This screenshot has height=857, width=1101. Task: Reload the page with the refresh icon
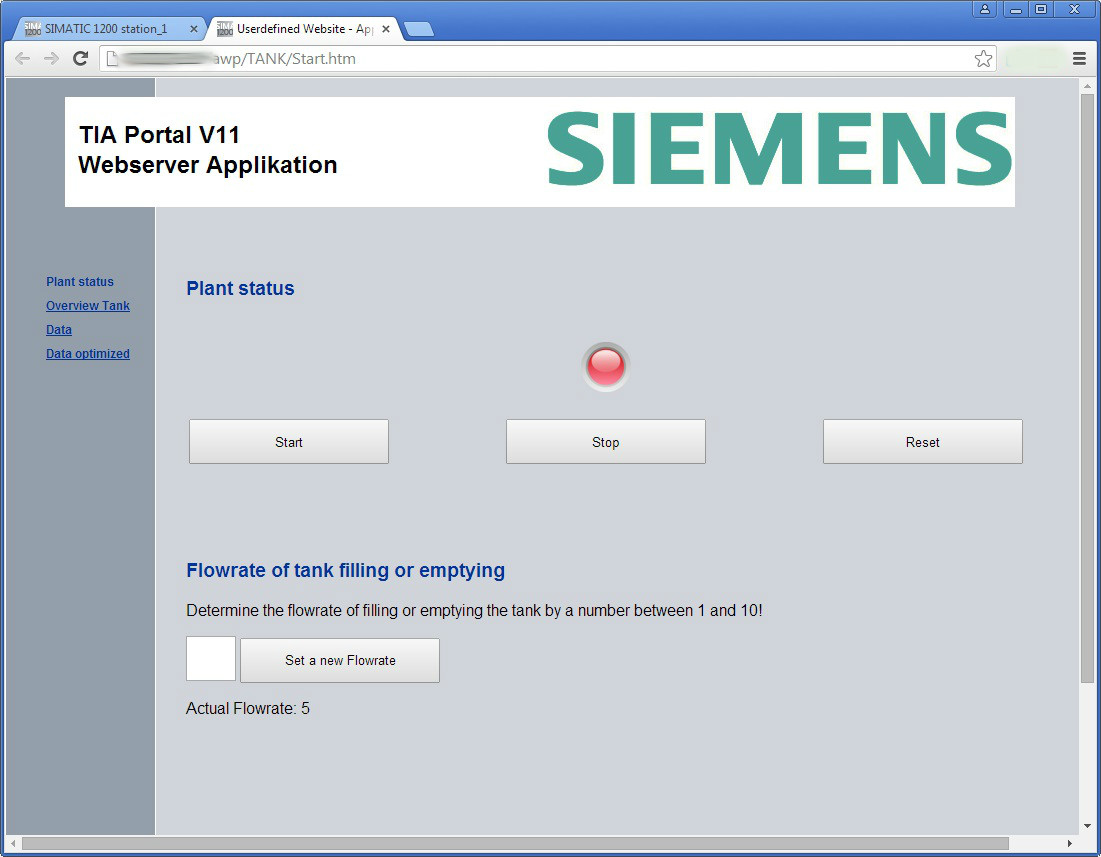[x=81, y=58]
